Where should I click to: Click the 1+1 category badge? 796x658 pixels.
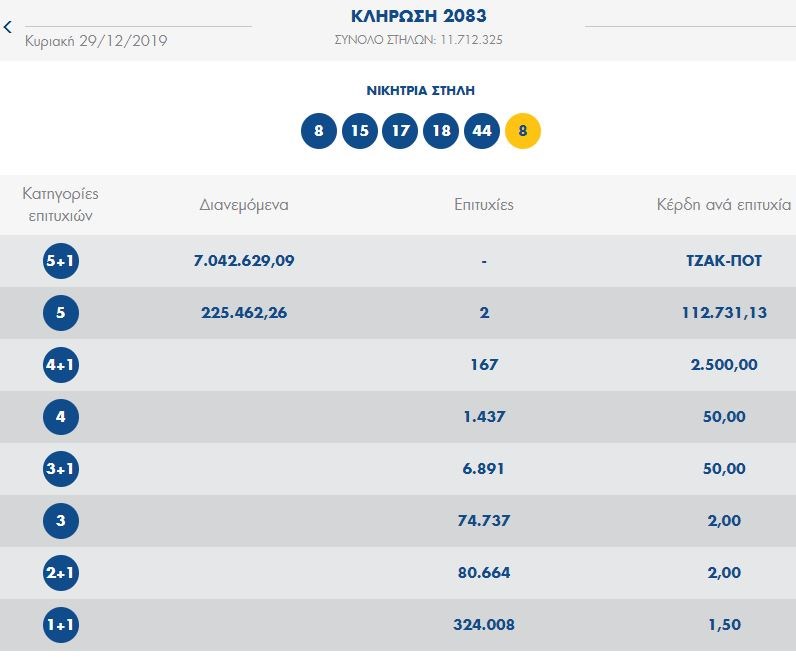[61, 625]
